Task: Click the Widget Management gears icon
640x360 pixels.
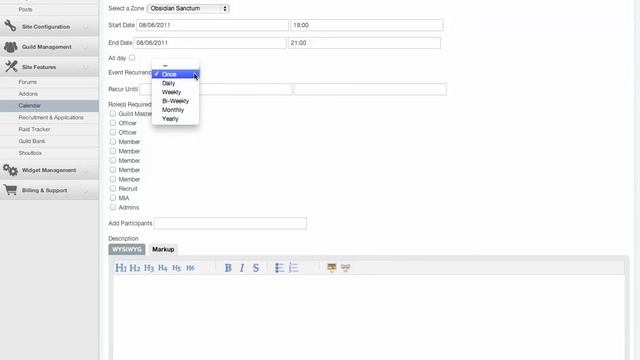Action: pyautogui.click(x=10, y=170)
